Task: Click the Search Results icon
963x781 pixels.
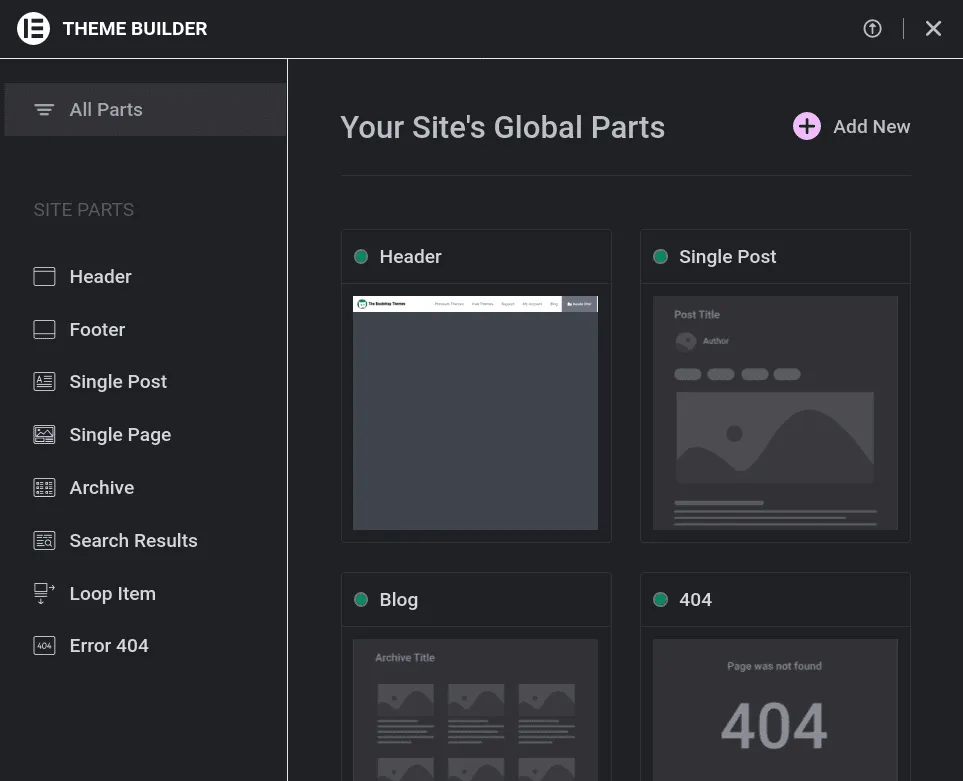Action: [44, 540]
